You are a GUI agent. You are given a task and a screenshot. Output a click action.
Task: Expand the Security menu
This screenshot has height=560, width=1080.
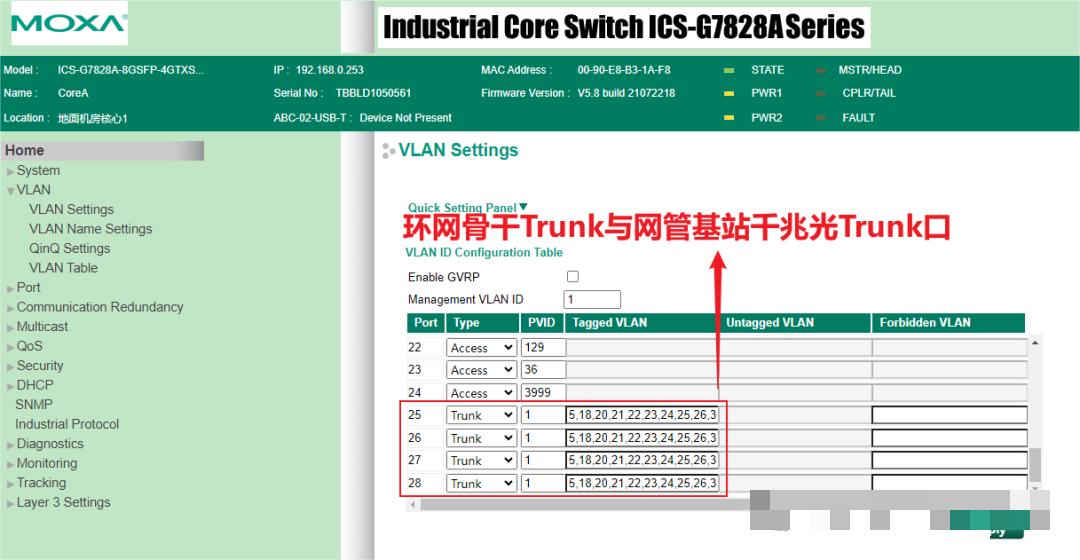[x=10, y=367]
